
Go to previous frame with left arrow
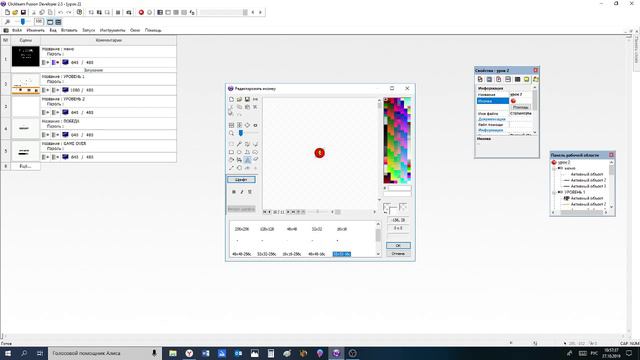(253, 13)
